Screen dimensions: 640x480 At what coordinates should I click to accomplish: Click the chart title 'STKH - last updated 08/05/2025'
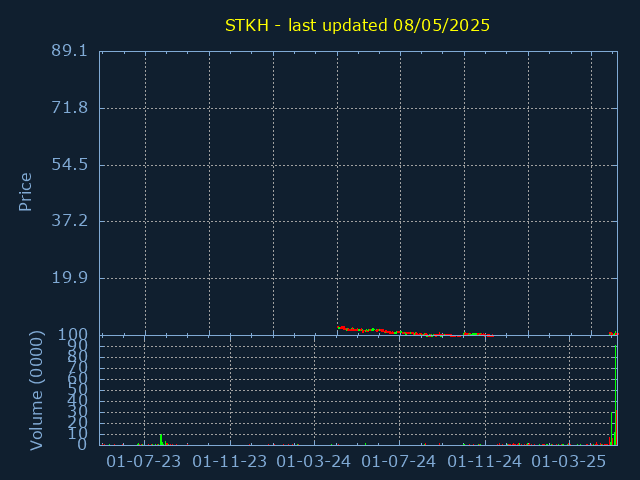point(357,25)
